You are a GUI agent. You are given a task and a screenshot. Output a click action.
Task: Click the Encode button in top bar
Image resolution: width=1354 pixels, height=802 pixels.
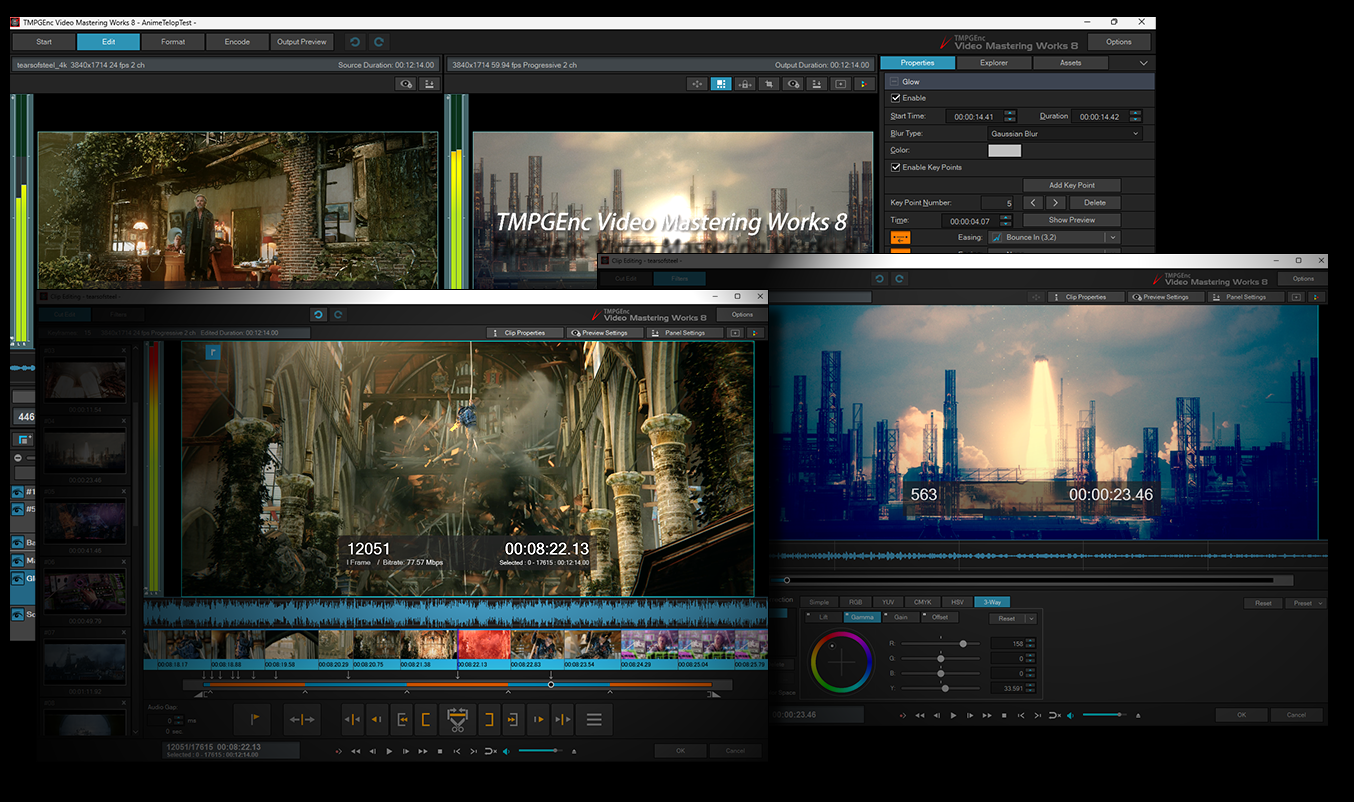237,42
